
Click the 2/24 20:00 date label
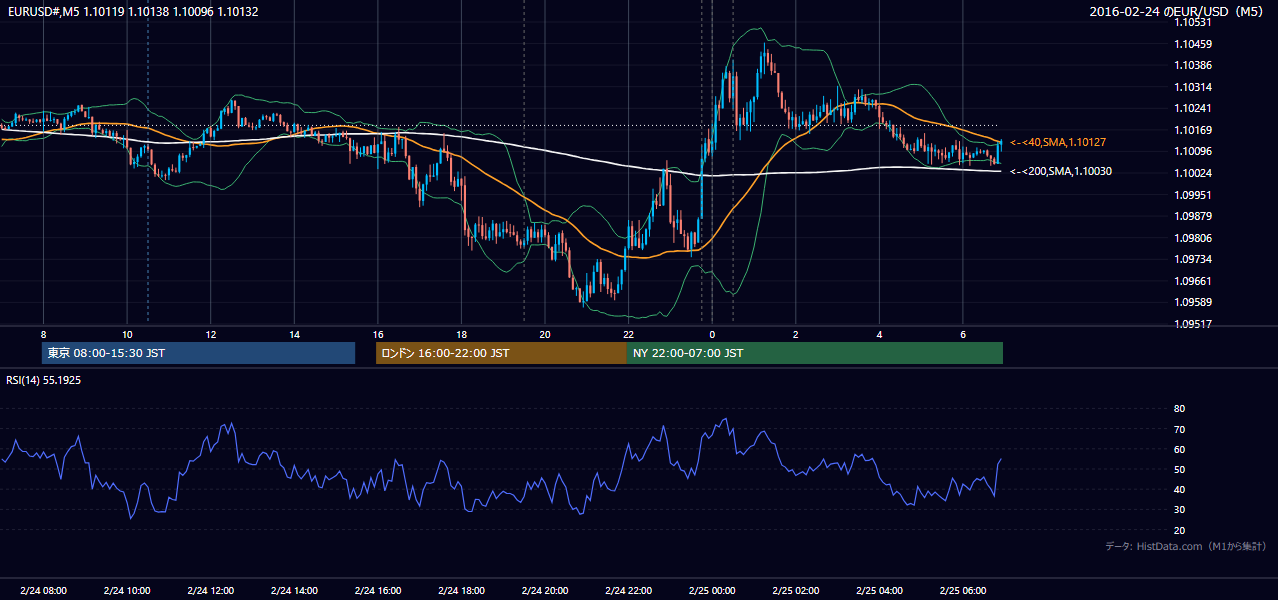[545, 591]
